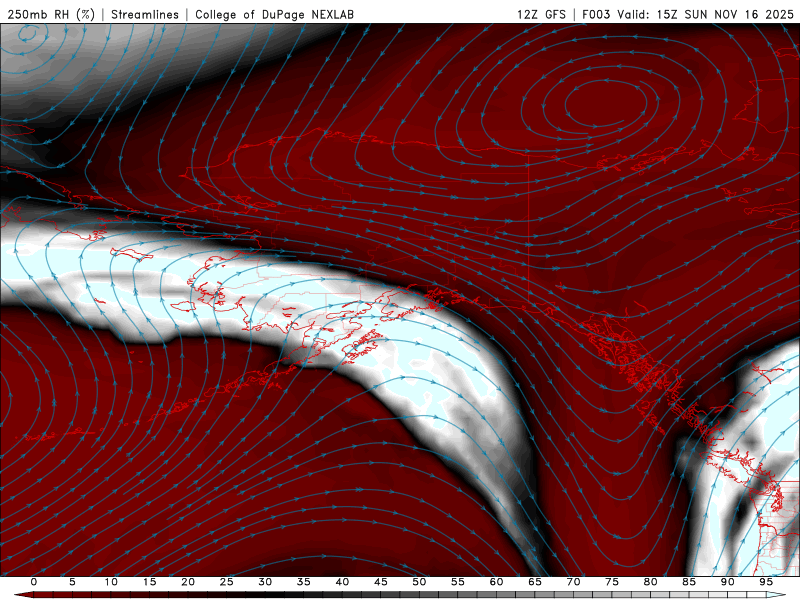Screen dimensions: 800x600
Task: Click the 70 label on the color scale
Action: pos(573,582)
